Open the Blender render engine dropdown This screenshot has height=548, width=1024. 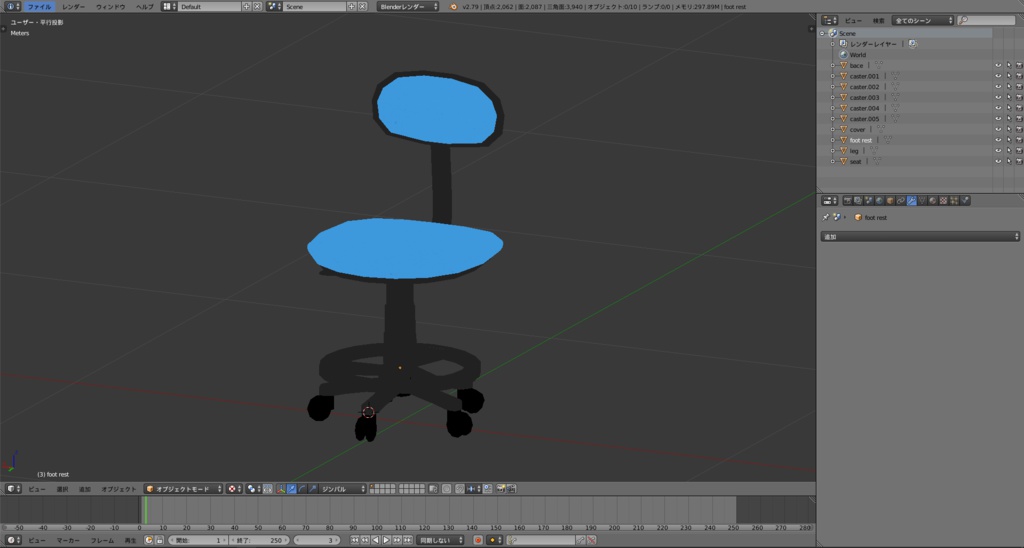point(408,7)
